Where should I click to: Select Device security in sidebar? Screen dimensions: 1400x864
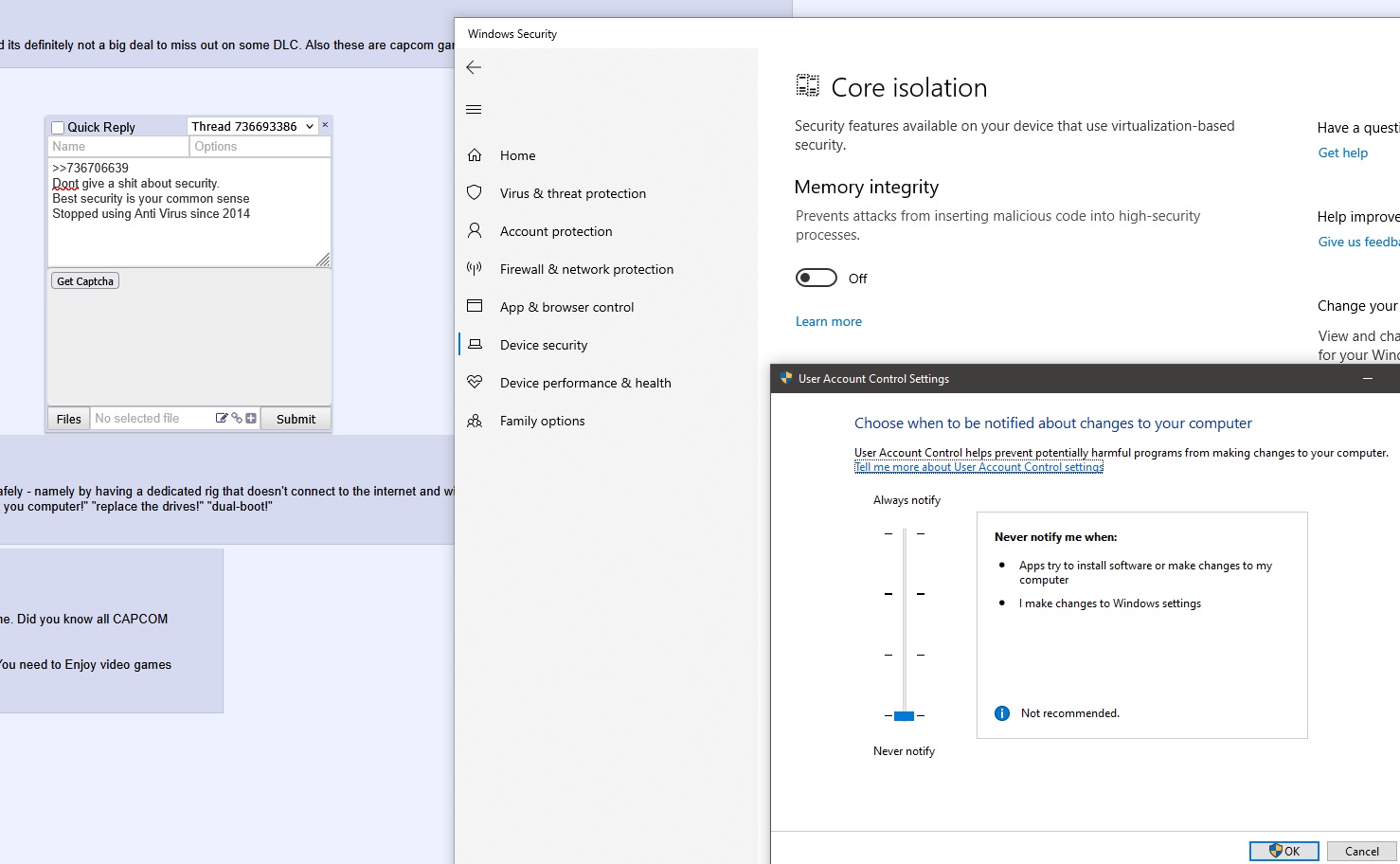click(x=544, y=345)
